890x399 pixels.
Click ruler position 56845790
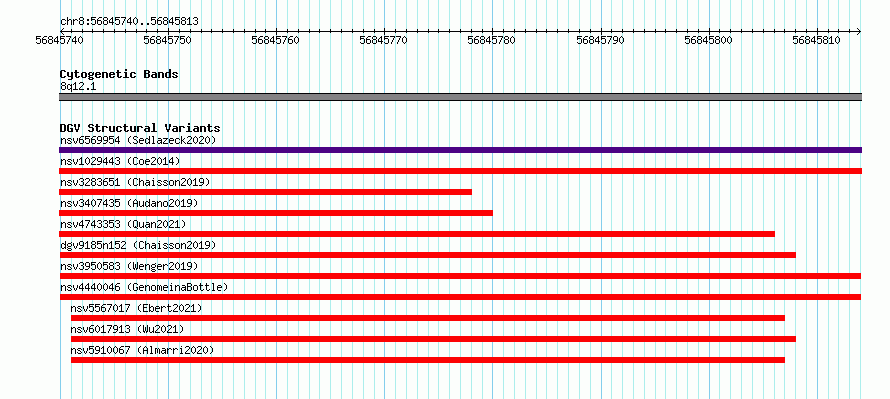600,40
